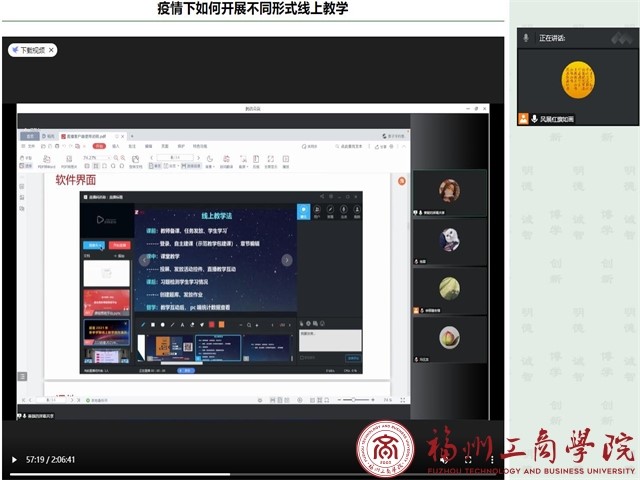Click the play button in the video player
This screenshot has height=480, width=640.
[x=14, y=459]
